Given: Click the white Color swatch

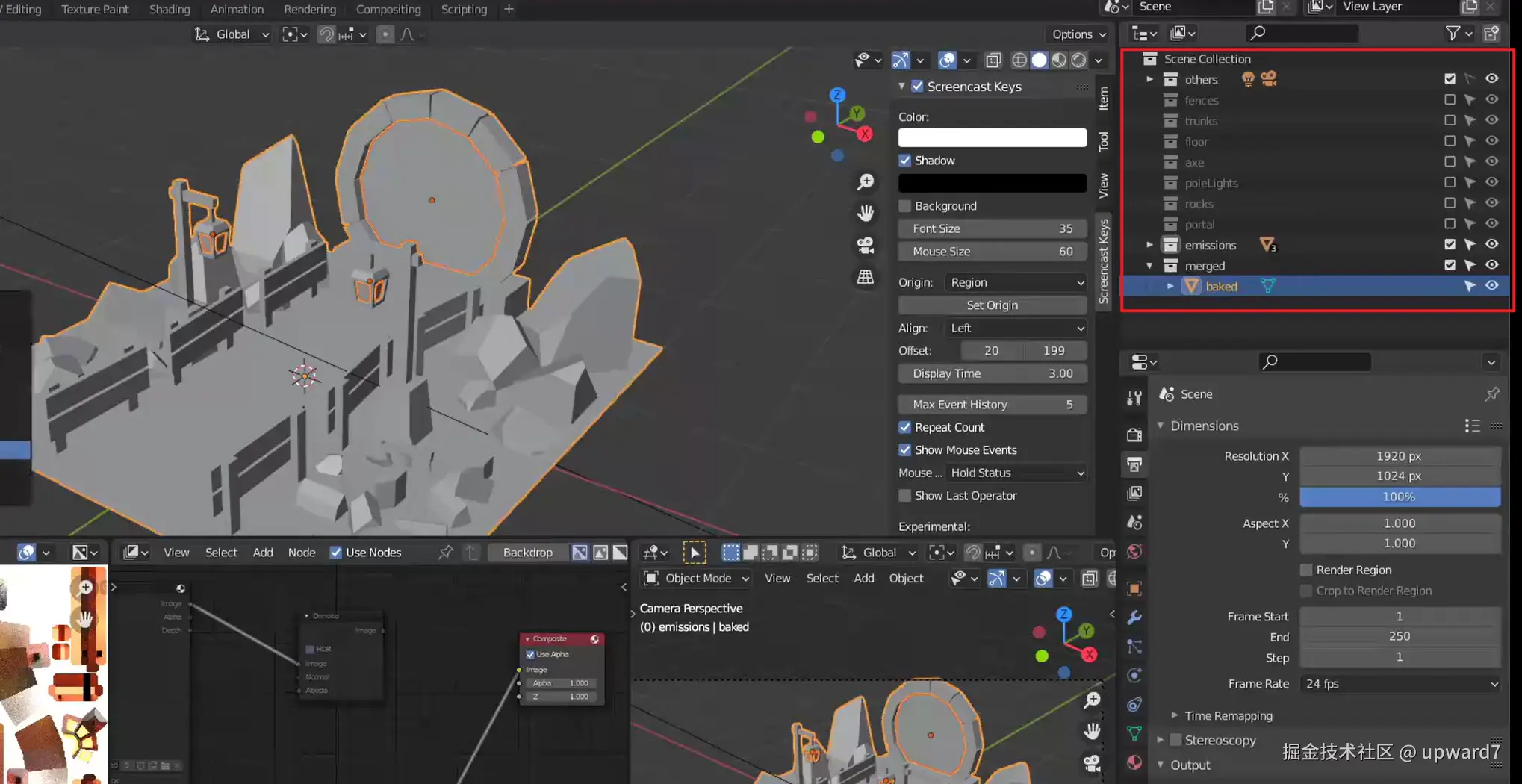Looking at the screenshot, I should tap(992, 138).
